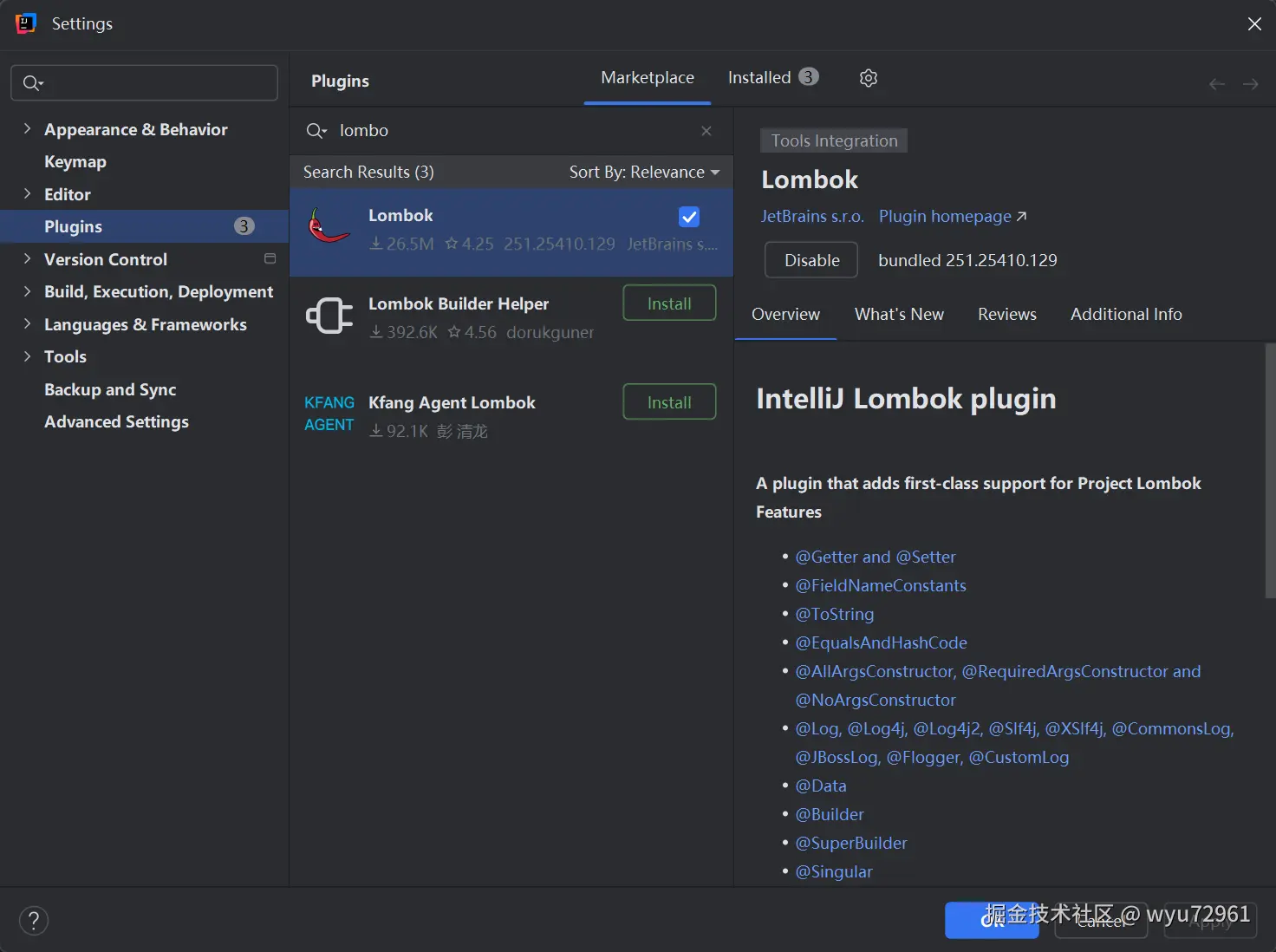Viewport: 1276px width, 952px height.
Task: Open the Reviews tab
Action: point(1006,315)
